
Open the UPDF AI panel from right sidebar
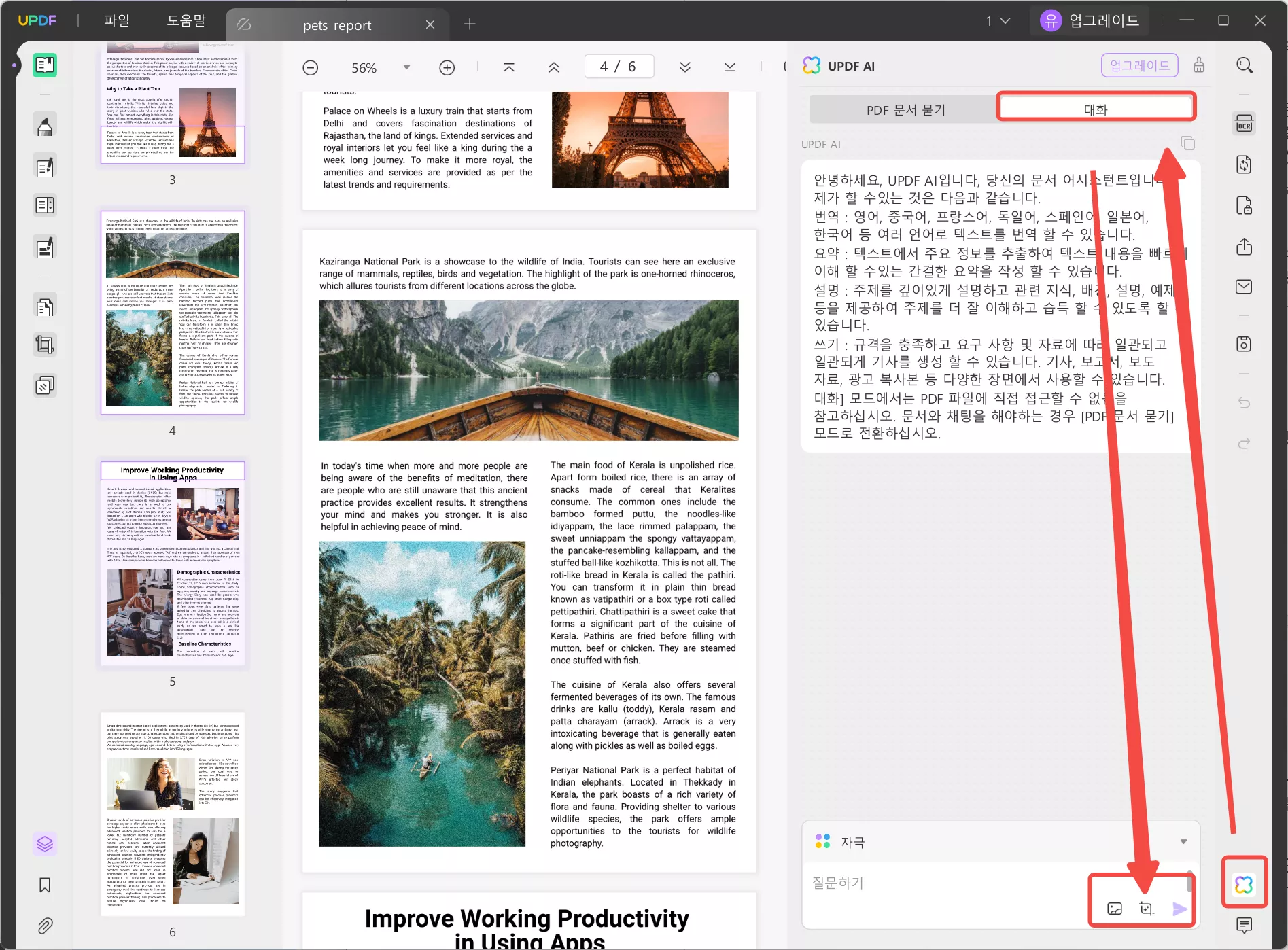tap(1244, 883)
